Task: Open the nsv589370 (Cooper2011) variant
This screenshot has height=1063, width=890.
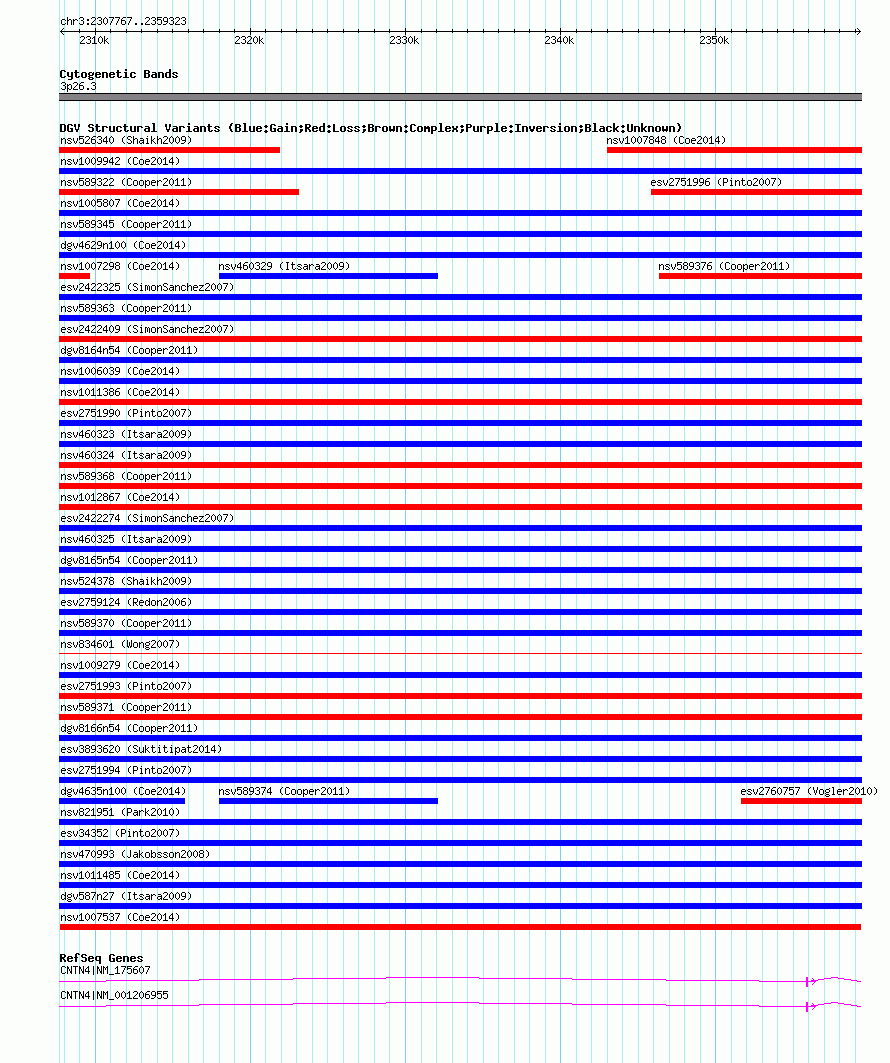Action: 126,624
